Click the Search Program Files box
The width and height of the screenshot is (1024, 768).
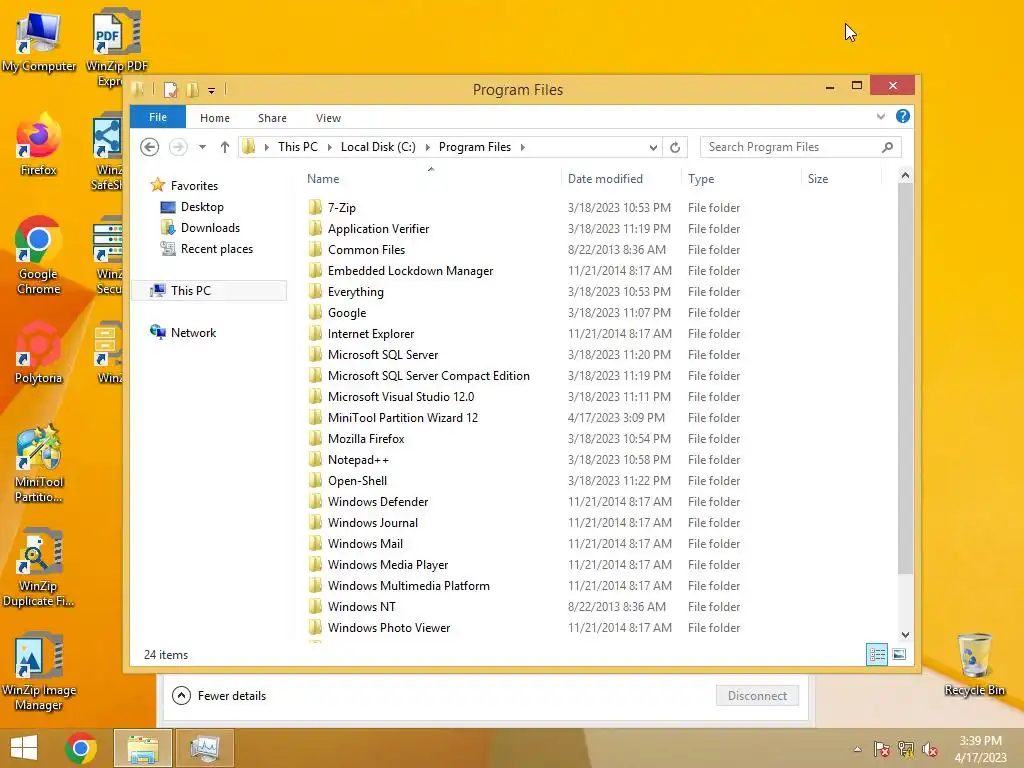click(x=801, y=147)
